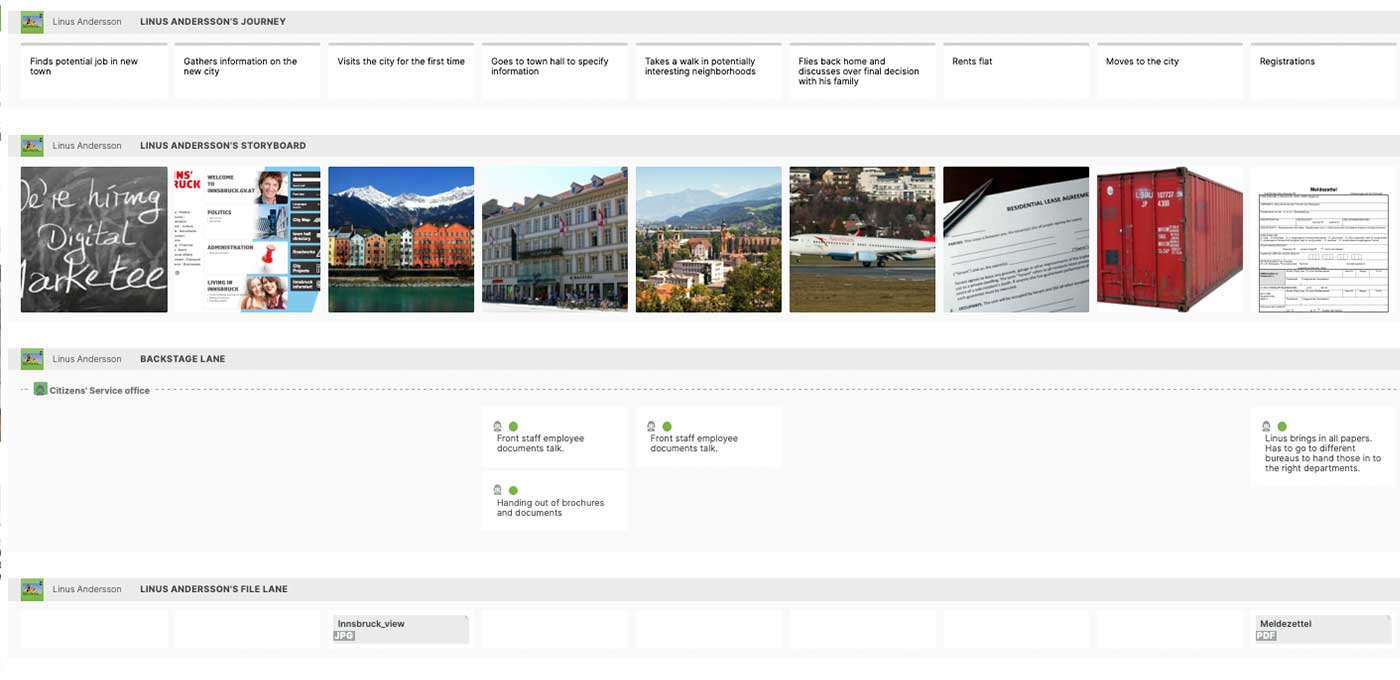Open the colorful riverside houses with mountains image
The width and height of the screenshot is (1400, 680).
tap(401, 240)
